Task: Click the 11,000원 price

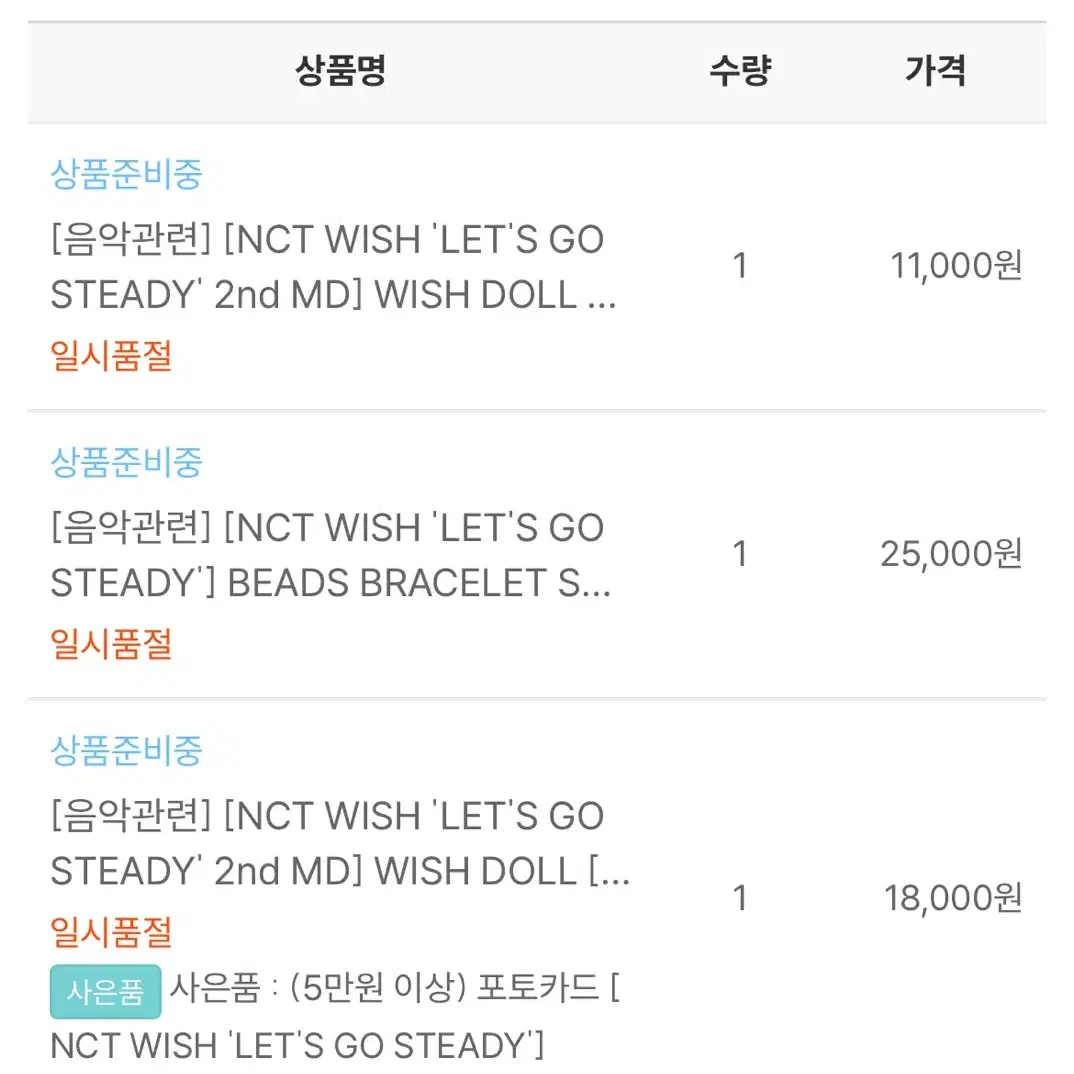Action: click(956, 266)
